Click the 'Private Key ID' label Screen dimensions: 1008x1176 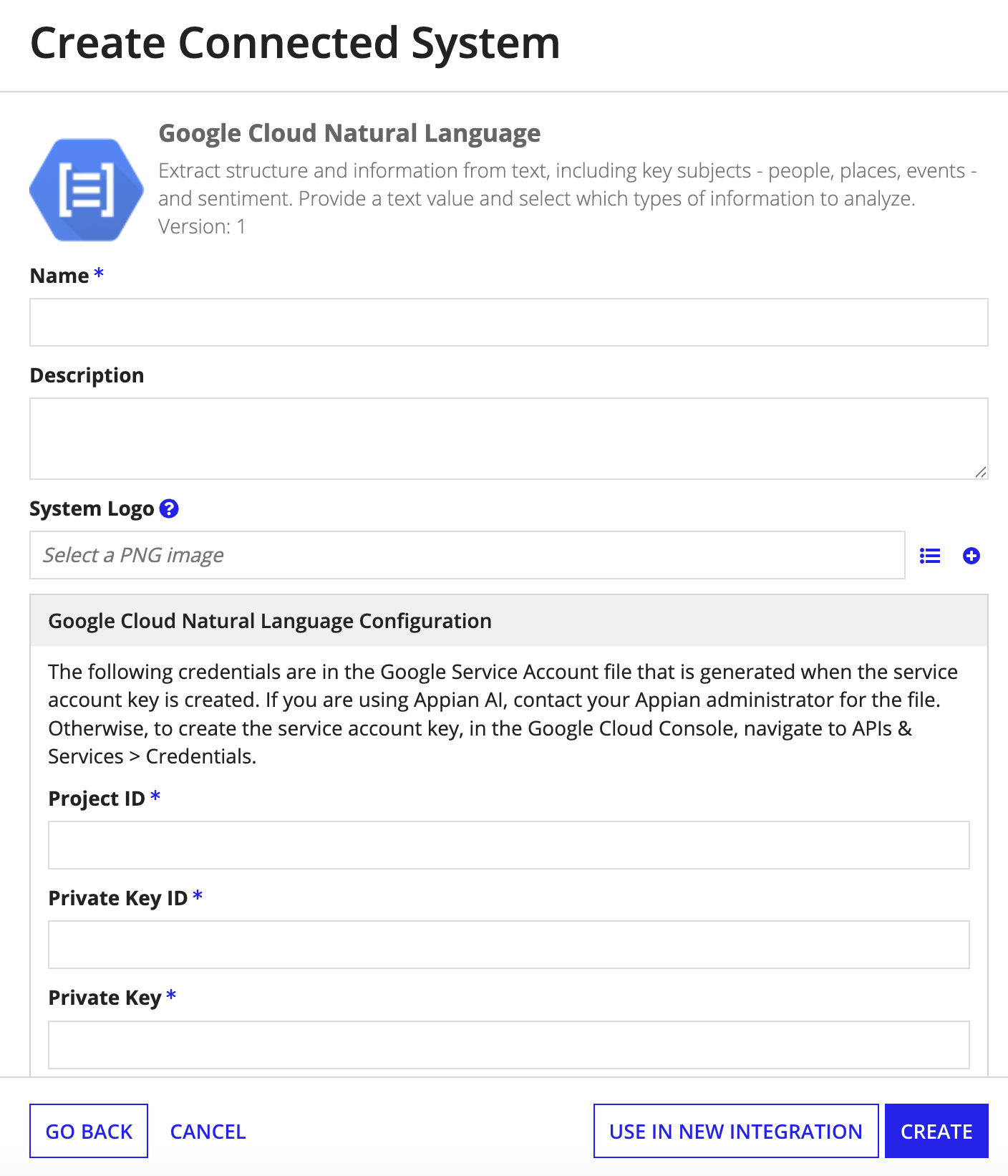coord(118,898)
